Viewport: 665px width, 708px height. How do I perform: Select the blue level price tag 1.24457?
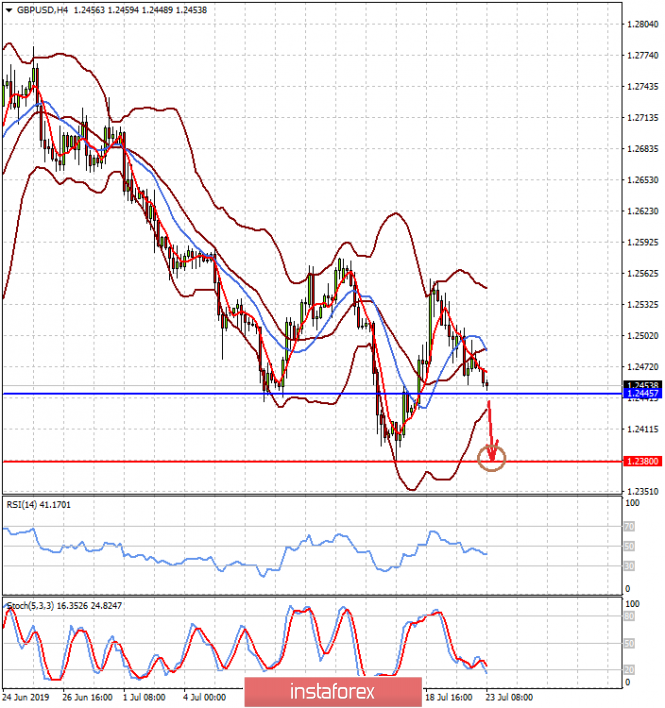point(641,395)
